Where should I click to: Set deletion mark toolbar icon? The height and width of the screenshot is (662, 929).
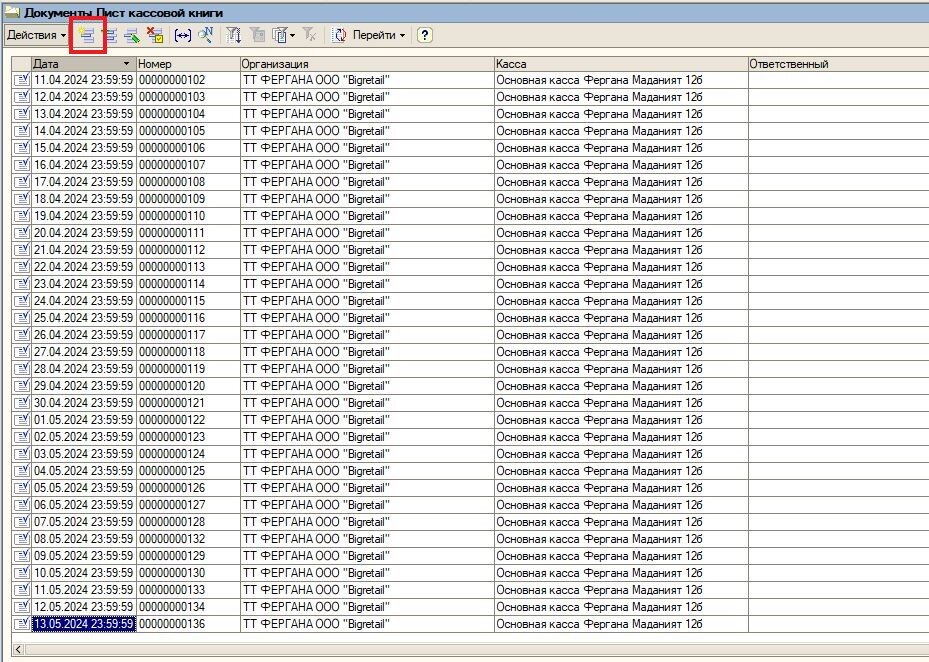(x=155, y=36)
